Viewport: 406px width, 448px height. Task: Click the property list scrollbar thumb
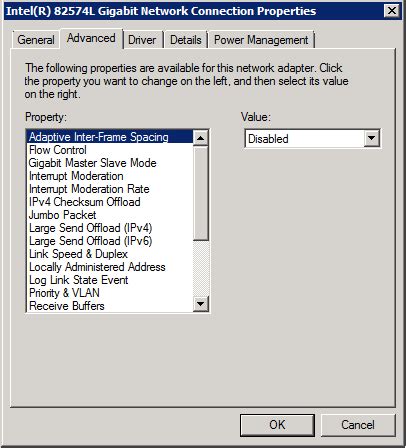[x=201, y=193]
